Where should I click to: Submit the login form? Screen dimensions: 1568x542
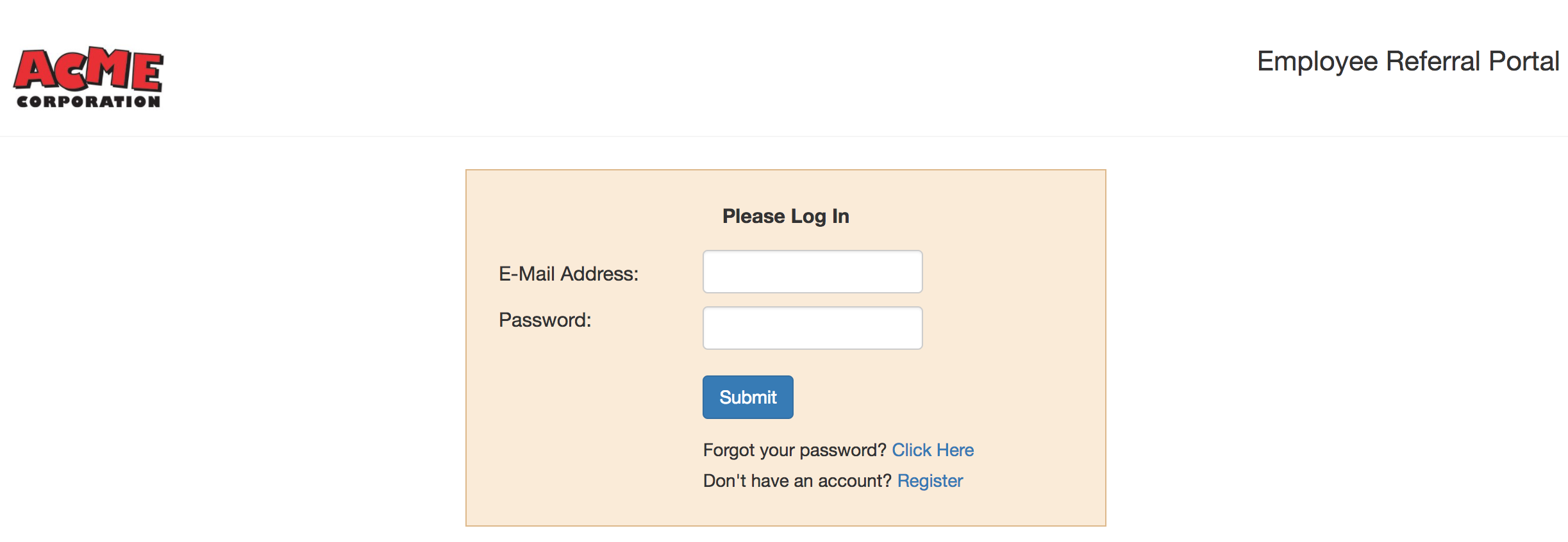(747, 397)
